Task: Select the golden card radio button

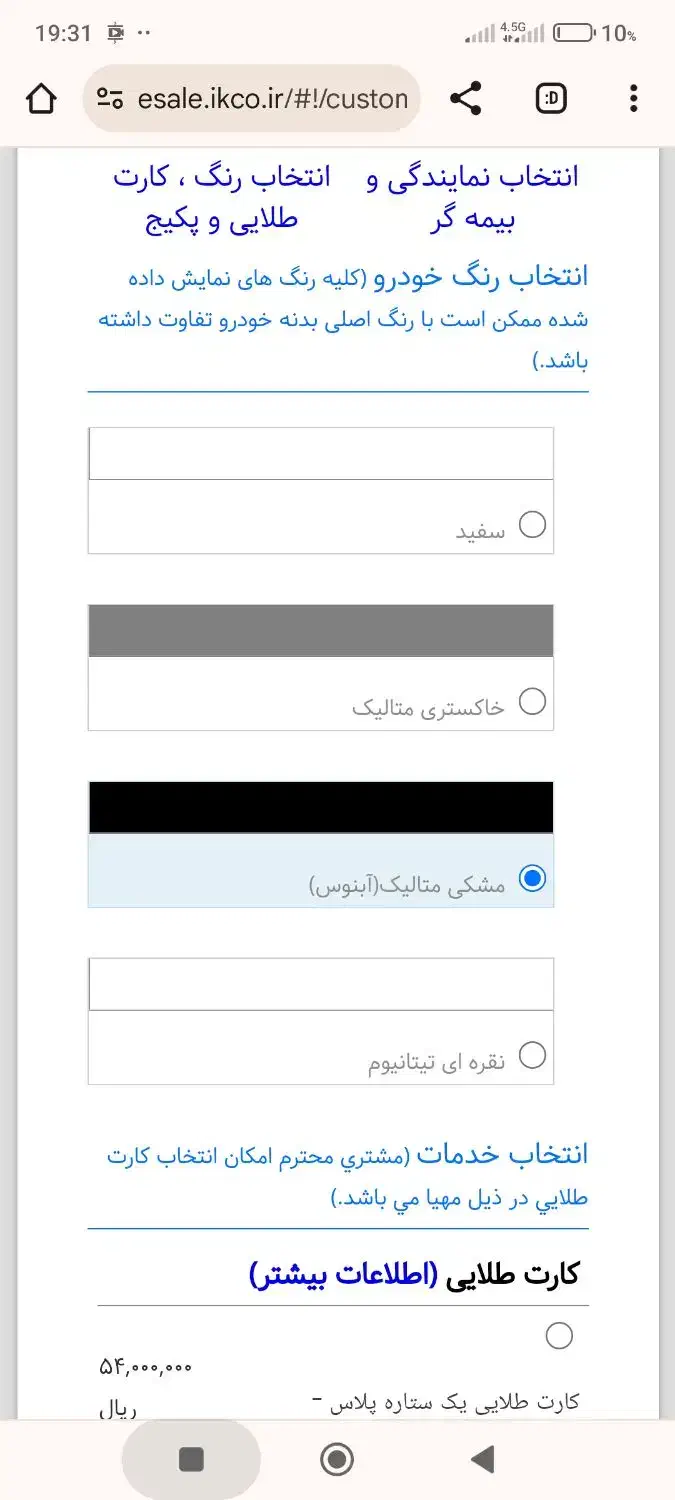Action: click(x=559, y=1335)
